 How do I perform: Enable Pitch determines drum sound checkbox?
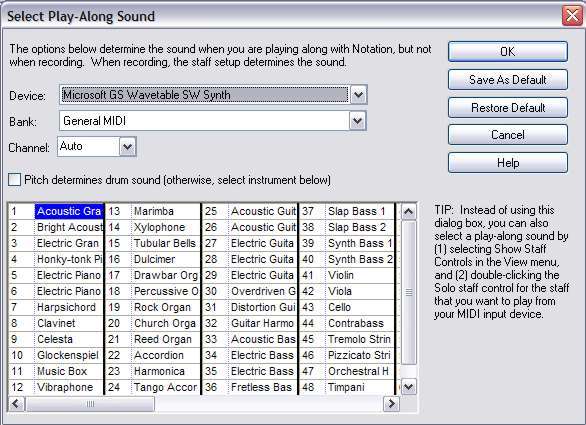point(15,180)
